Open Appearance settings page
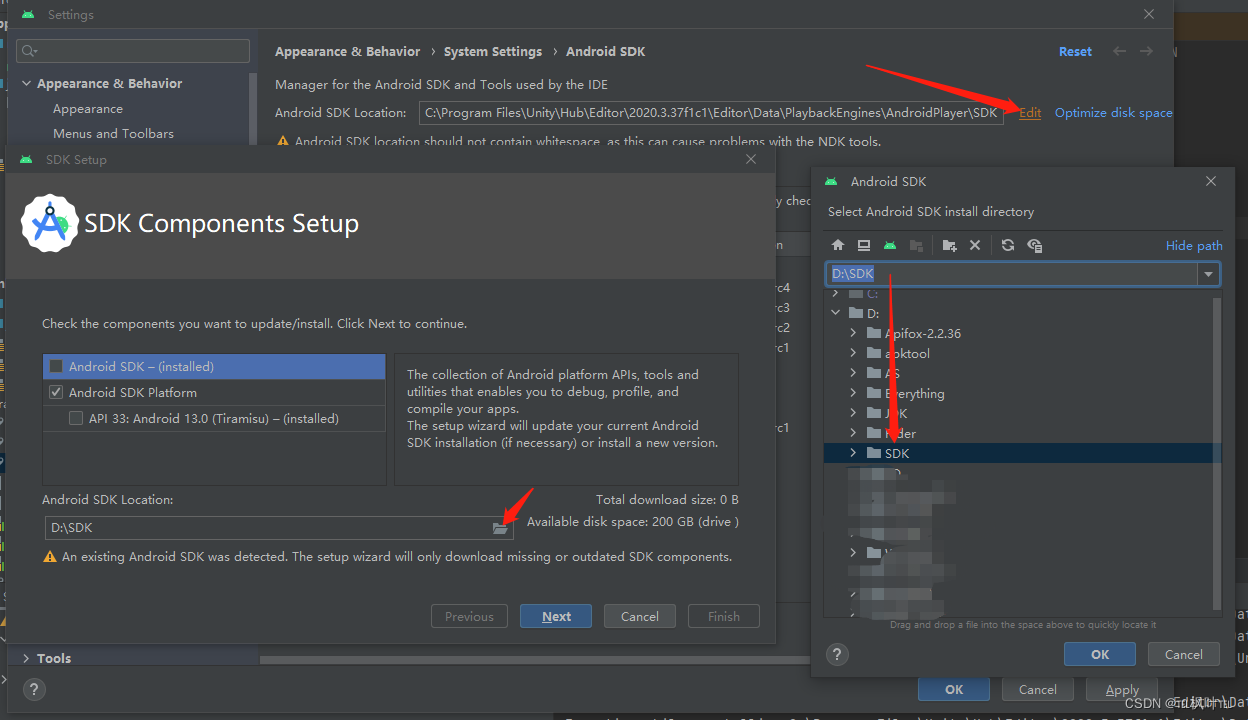The height and width of the screenshot is (720, 1248). (x=88, y=109)
